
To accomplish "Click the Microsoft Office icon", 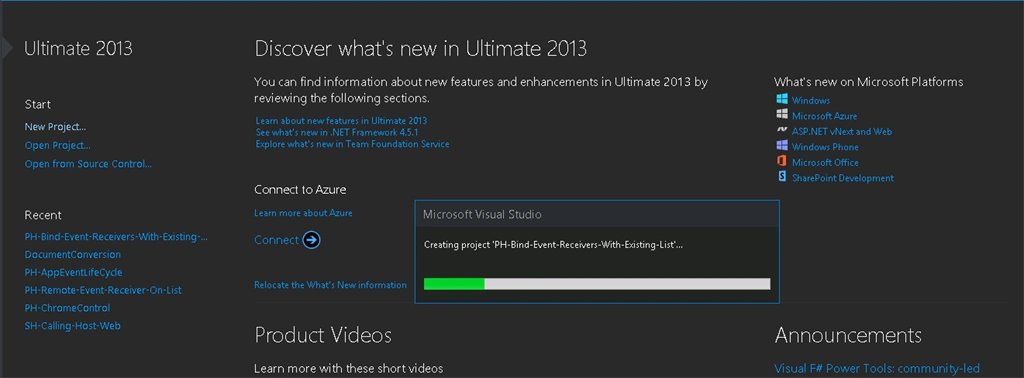I will tap(782, 162).
